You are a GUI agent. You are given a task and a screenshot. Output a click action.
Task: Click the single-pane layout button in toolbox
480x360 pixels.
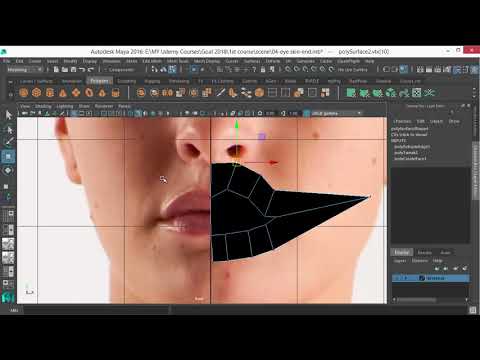pyautogui.click(x=8, y=215)
